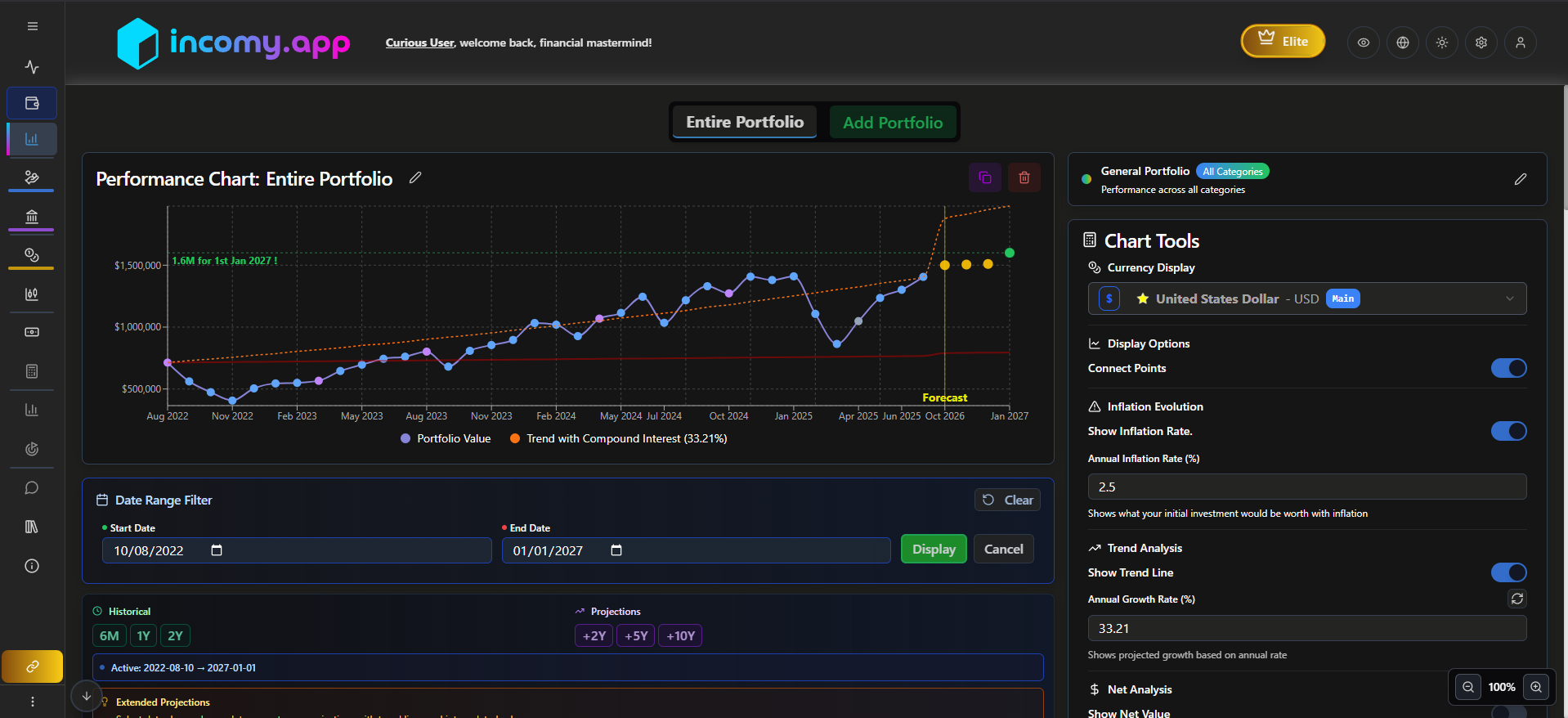Click the green Jan 2027 goal point
The image size is (1568, 718).
click(1010, 253)
